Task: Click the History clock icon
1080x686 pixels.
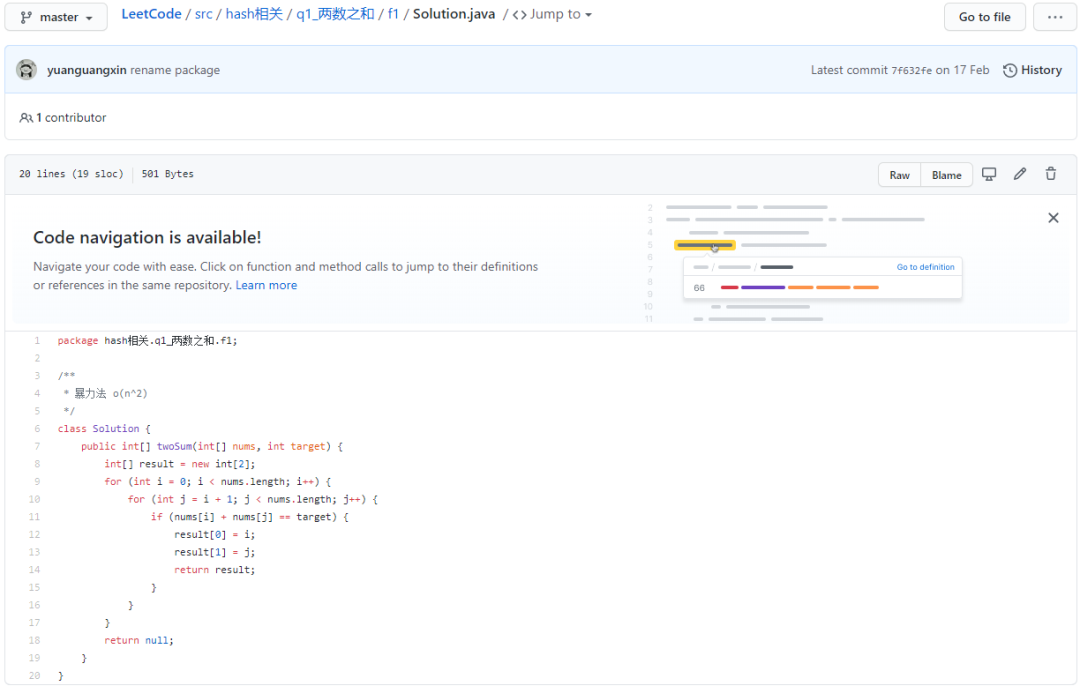Action: [1010, 70]
